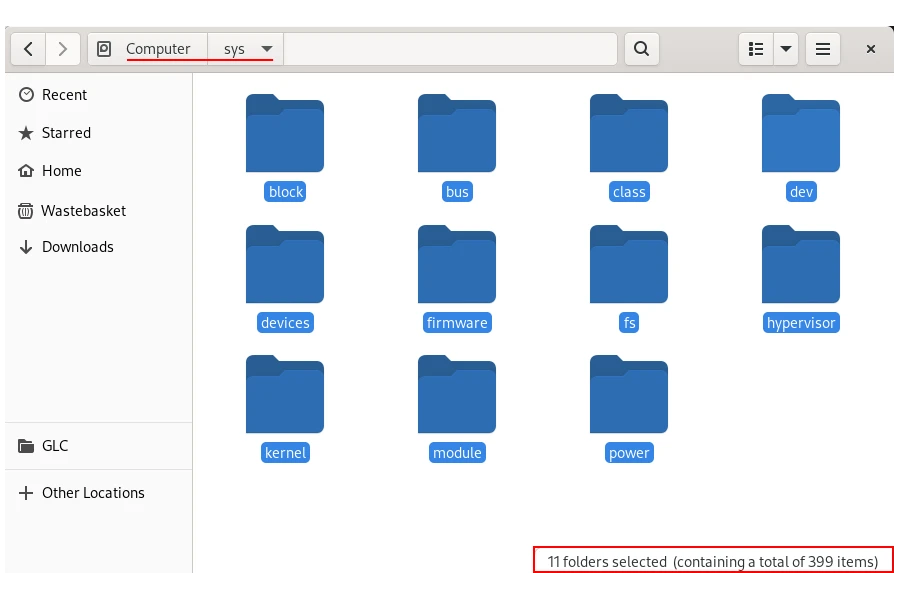Select the Starred sidebar item
Image resolution: width=900 pixels, height=600 pixels.
(x=66, y=132)
